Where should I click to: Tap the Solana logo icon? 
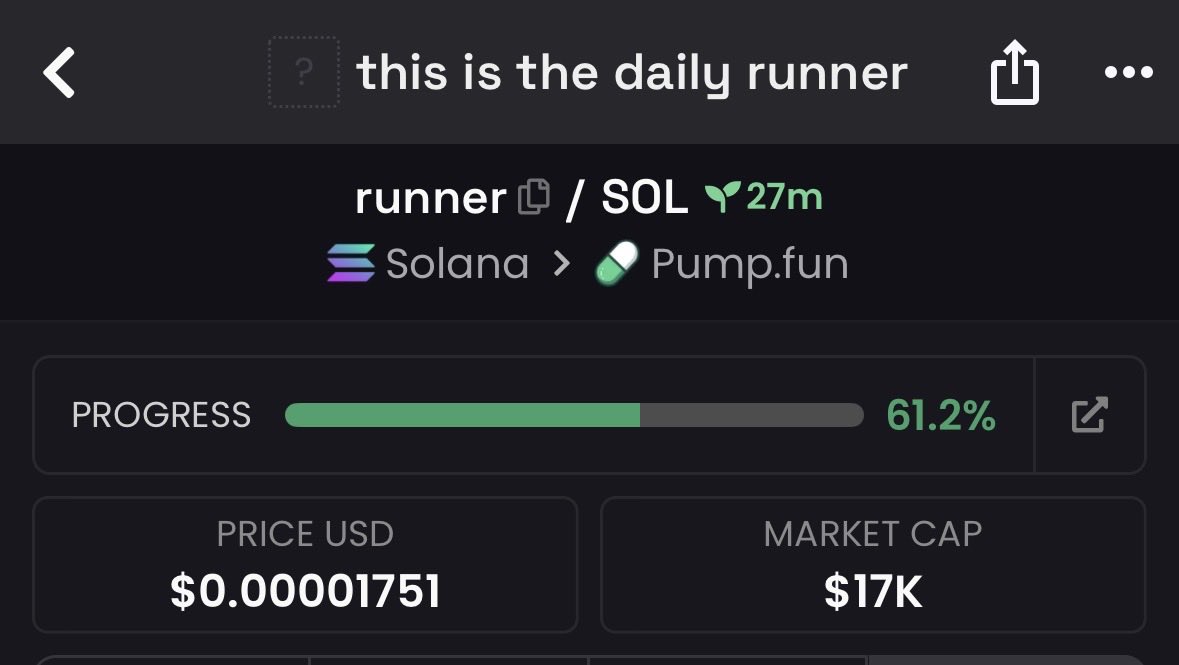coord(351,264)
